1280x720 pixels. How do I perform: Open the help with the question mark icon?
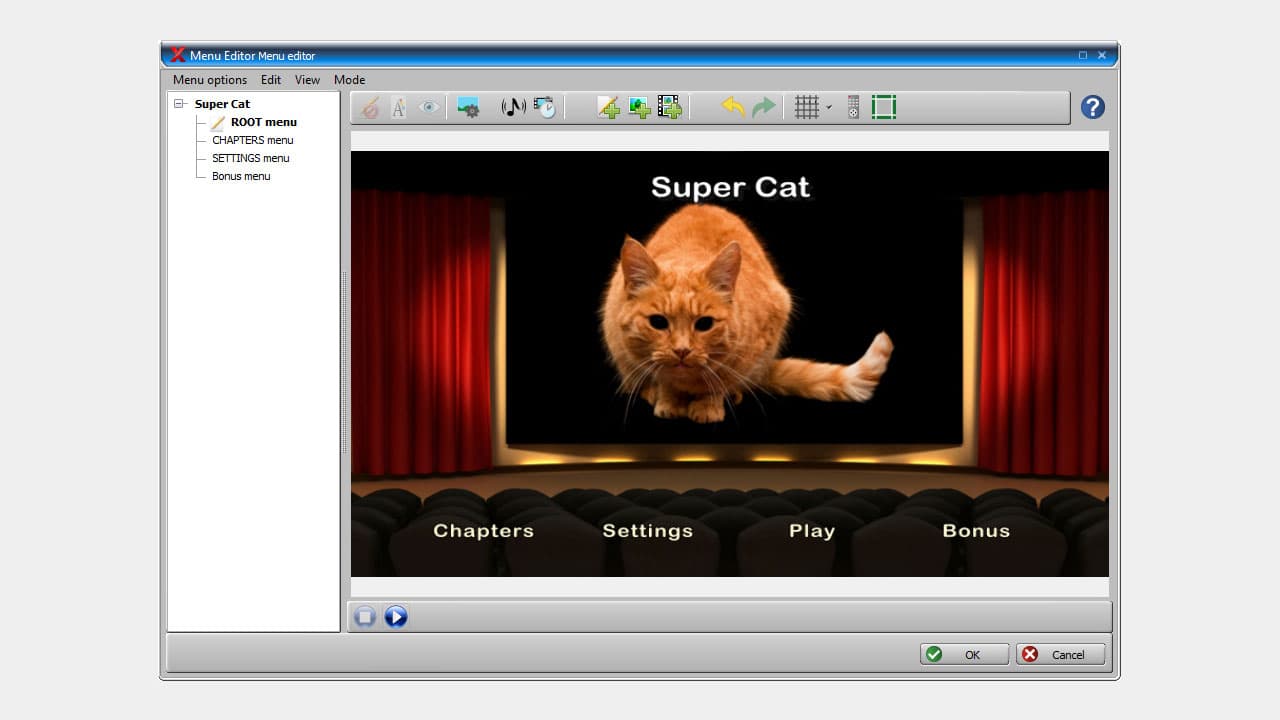(x=1092, y=107)
